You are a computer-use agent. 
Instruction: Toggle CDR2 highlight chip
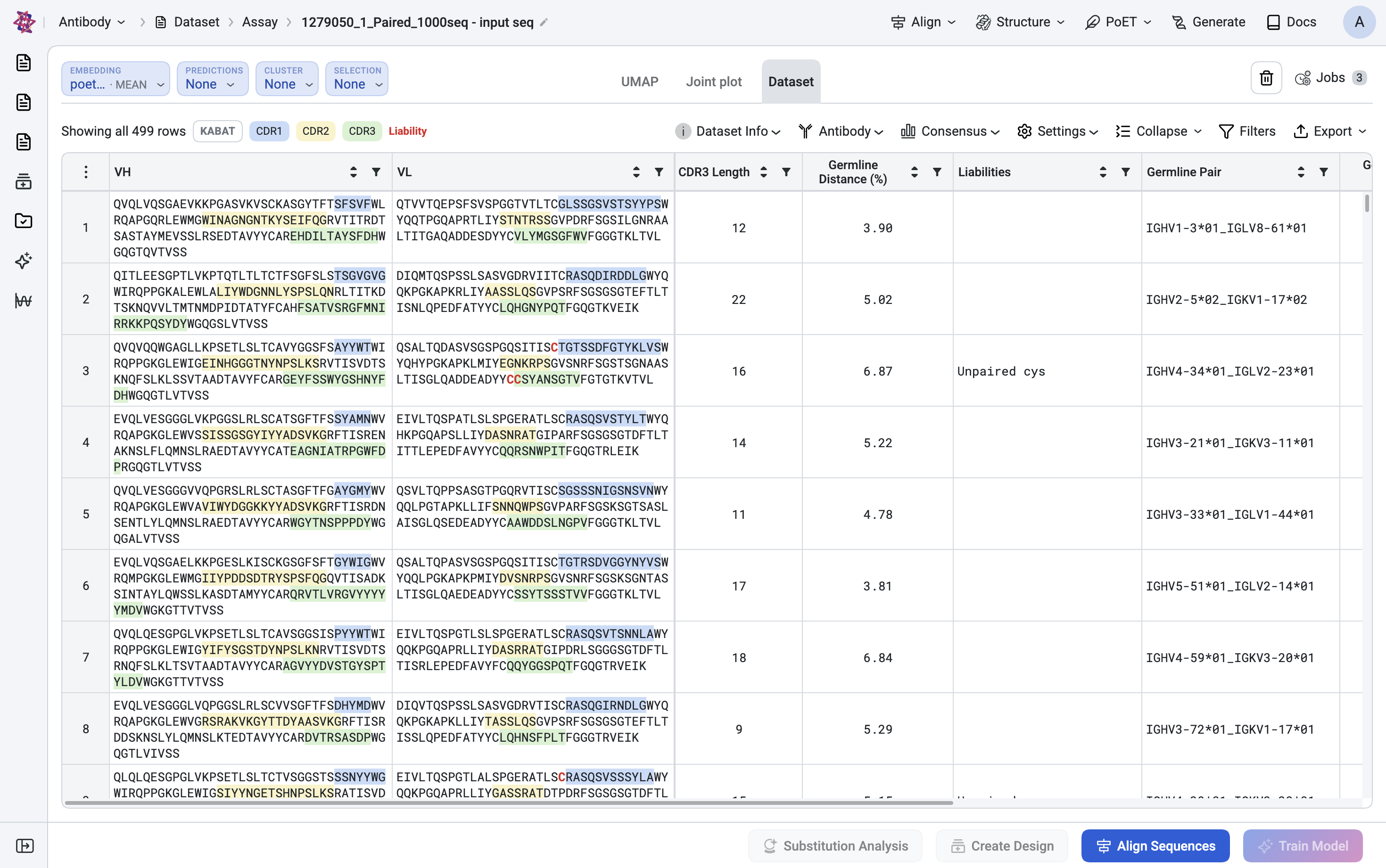[x=316, y=131]
